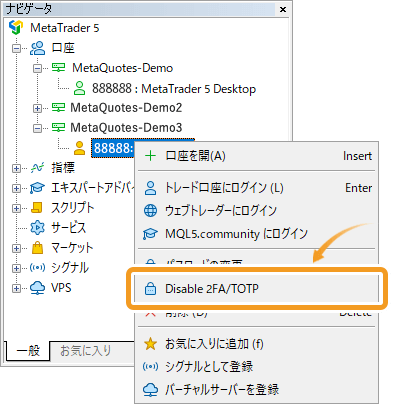This screenshot has width=393, height=404.
Task: Expand the MetaQuotes-Demo2 server node
Action: (37, 108)
